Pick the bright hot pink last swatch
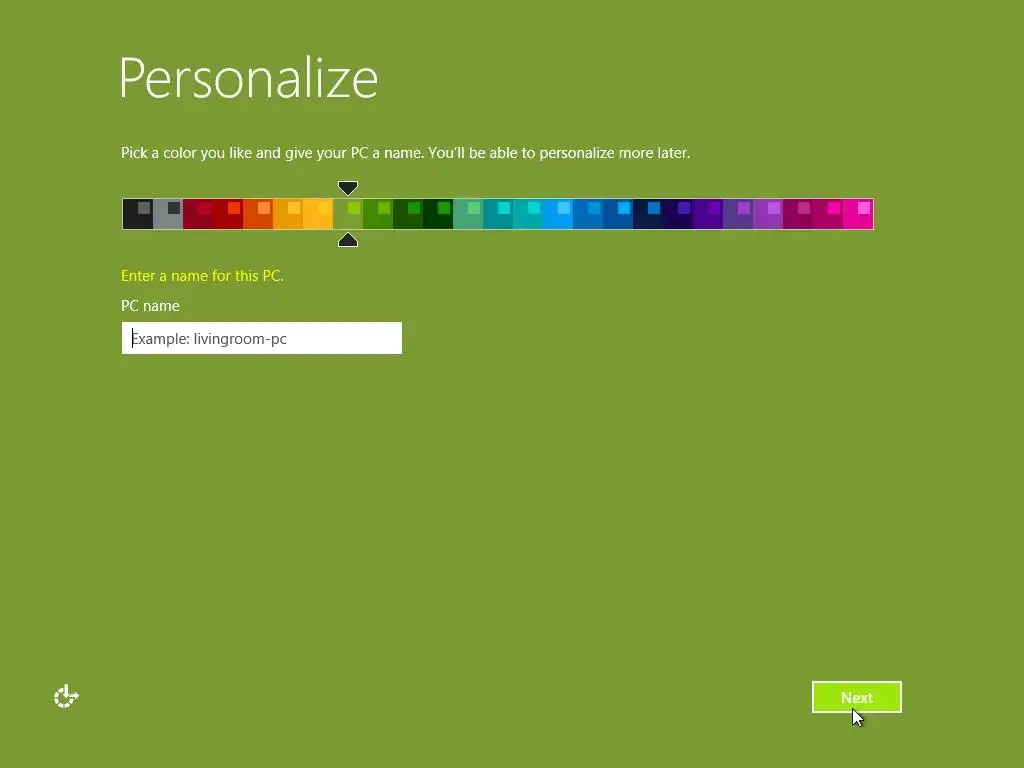The width and height of the screenshot is (1024, 768). click(x=858, y=214)
